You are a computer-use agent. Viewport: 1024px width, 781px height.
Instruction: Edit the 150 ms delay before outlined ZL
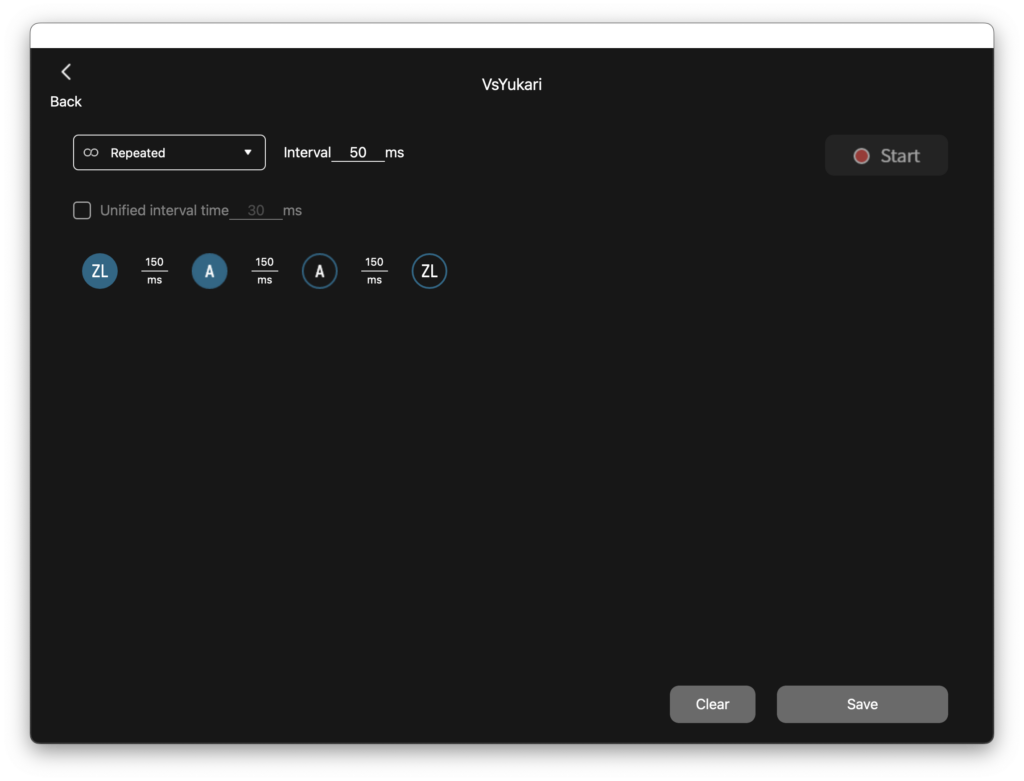click(x=374, y=263)
